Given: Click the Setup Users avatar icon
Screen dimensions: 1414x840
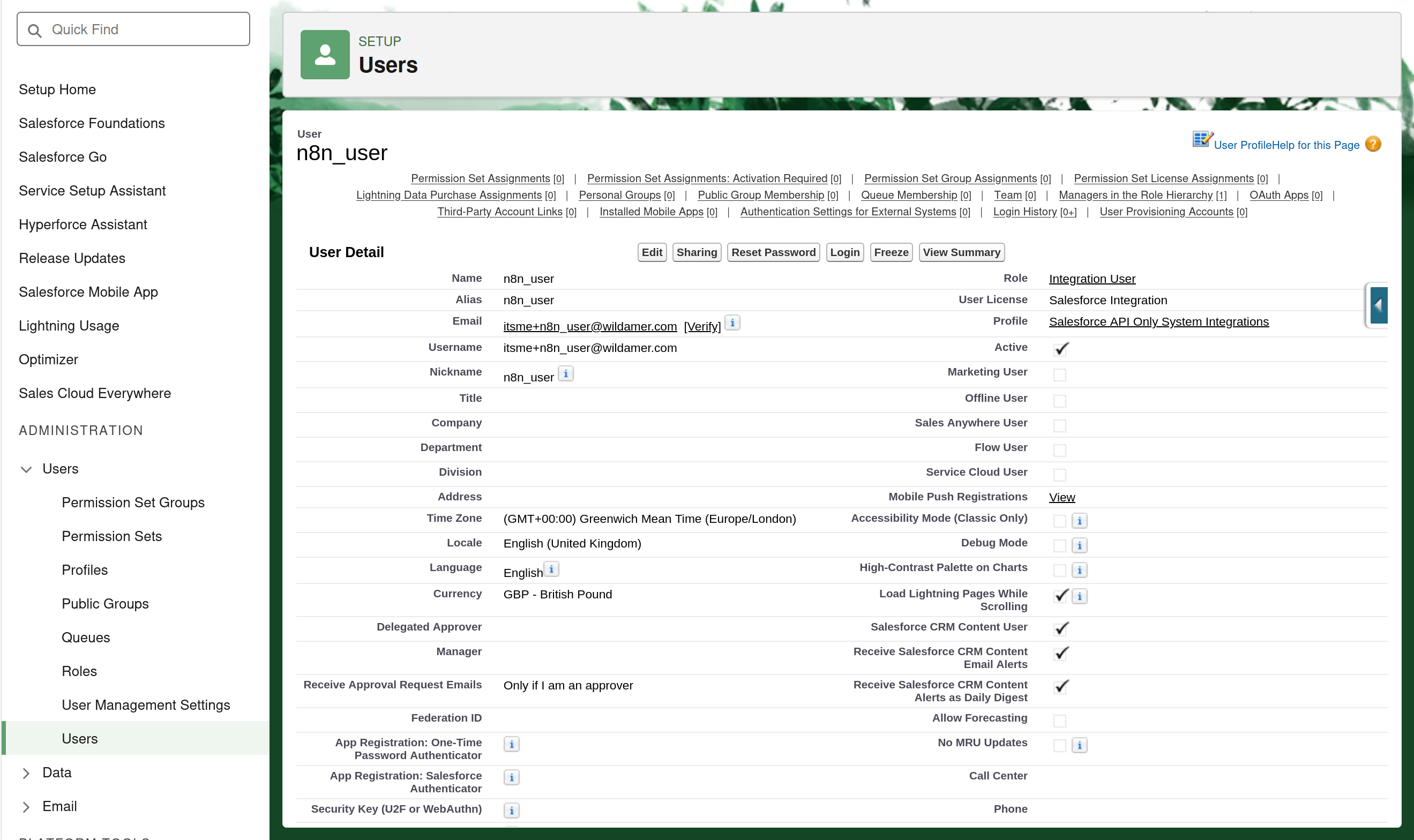Looking at the screenshot, I should [x=325, y=54].
